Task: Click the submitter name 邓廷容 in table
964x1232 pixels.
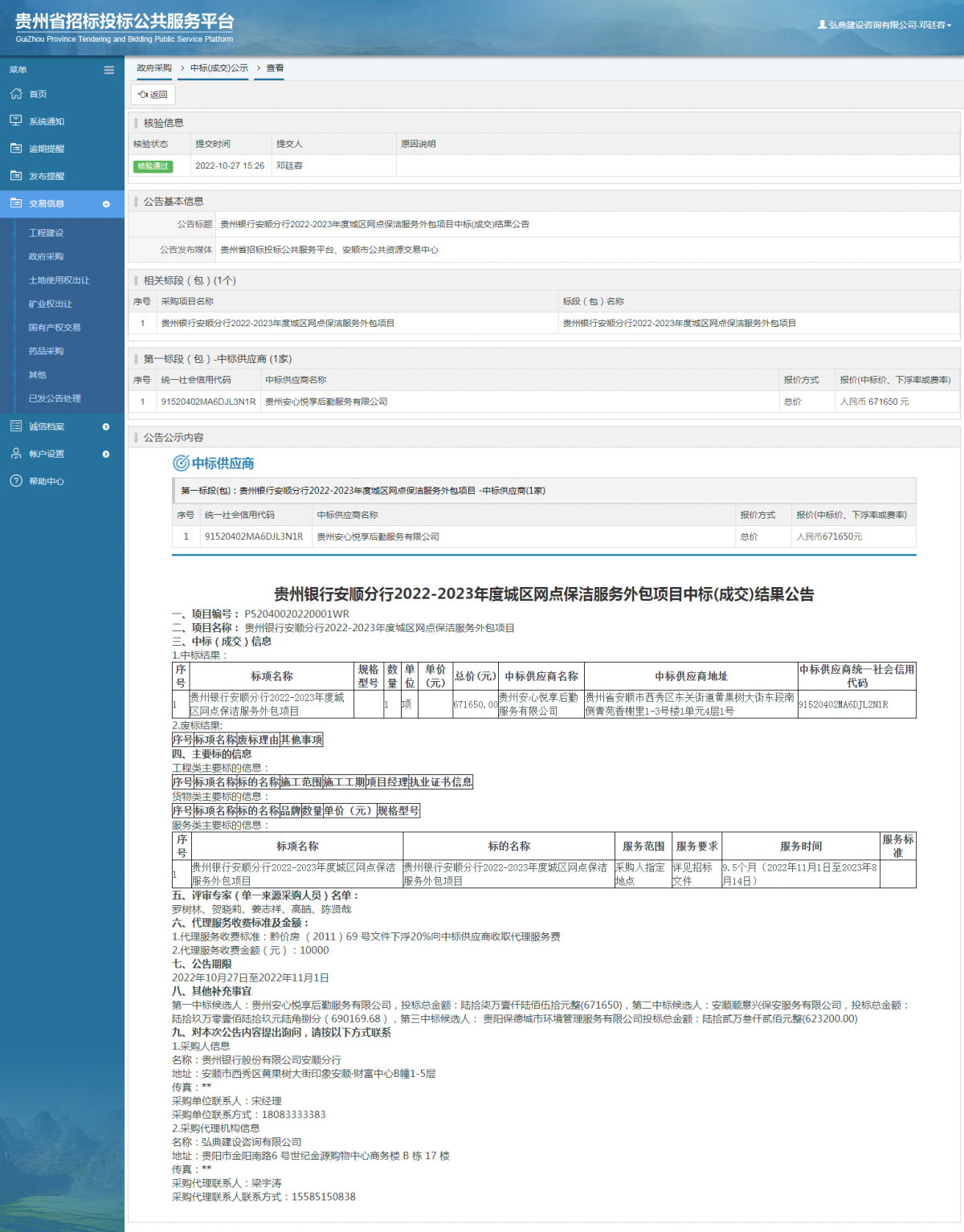Action: tap(289, 165)
